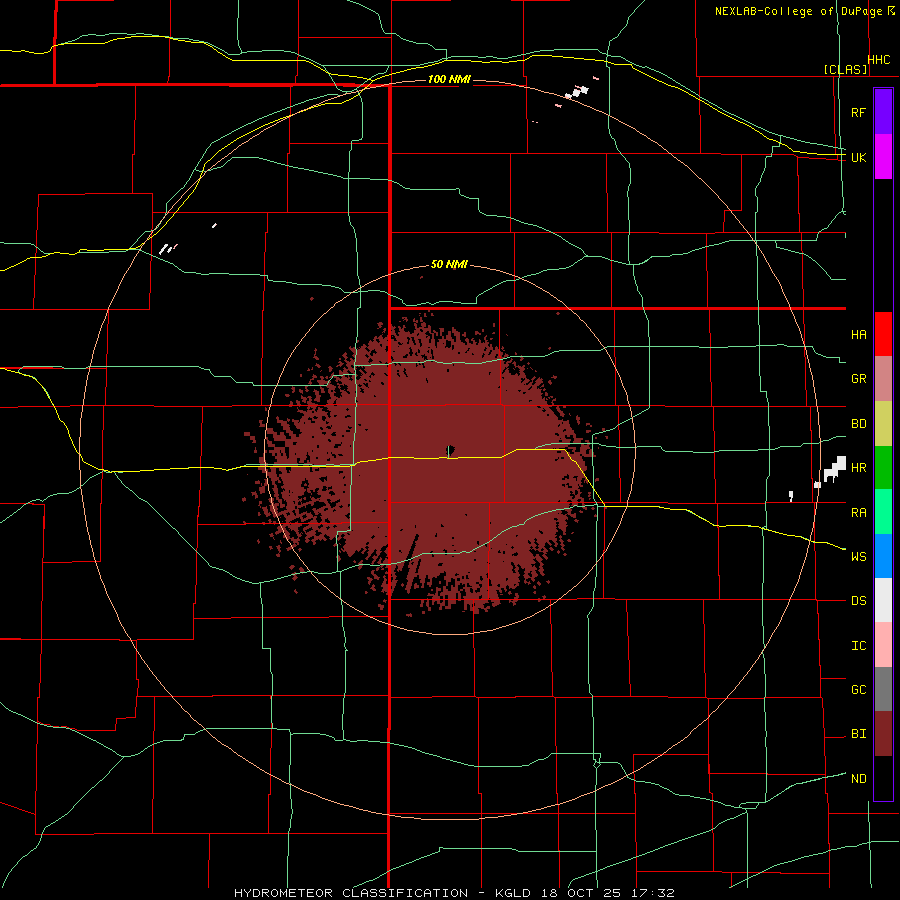Click the 17:32 timestamp in the footer
The image size is (900, 900).
(x=654, y=893)
